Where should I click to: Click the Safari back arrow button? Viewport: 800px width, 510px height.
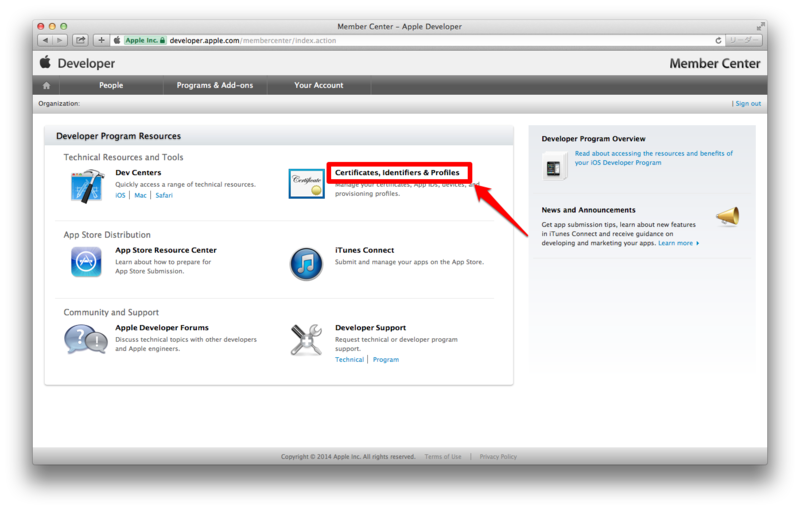click(x=45, y=40)
